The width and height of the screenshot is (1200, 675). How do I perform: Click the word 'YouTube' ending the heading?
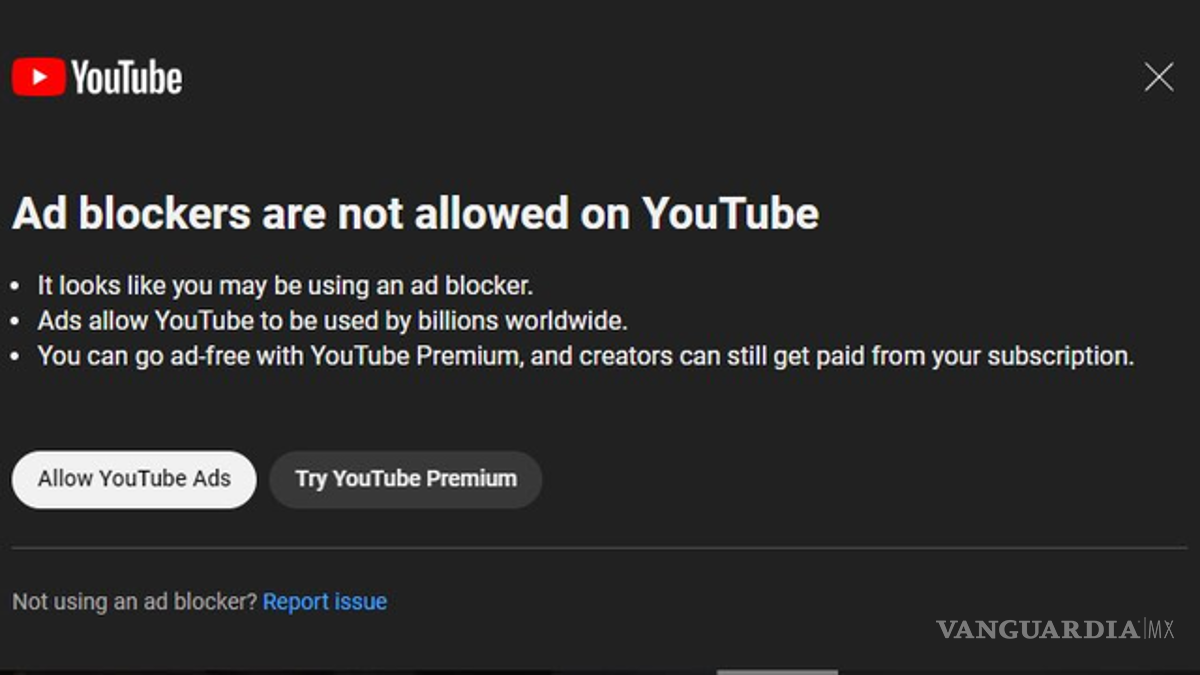click(730, 214)
